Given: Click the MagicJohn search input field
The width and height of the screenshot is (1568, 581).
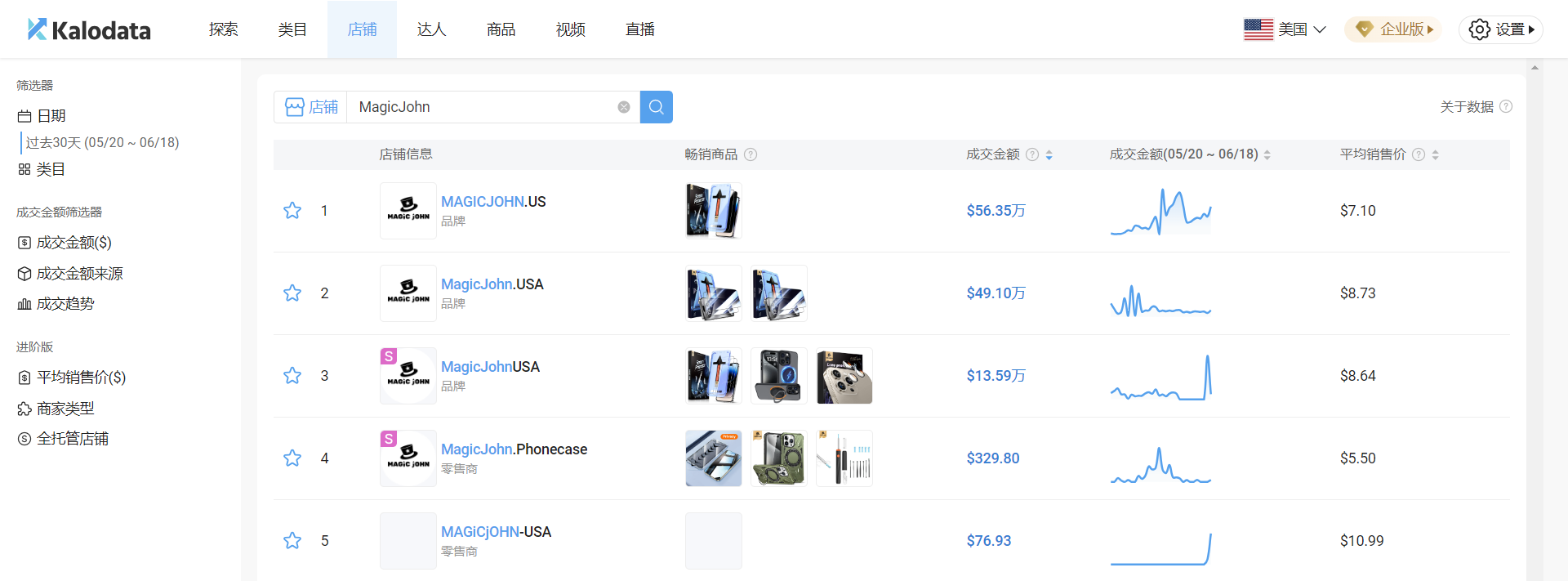Looking at the screenshot, I should (482, 107).
